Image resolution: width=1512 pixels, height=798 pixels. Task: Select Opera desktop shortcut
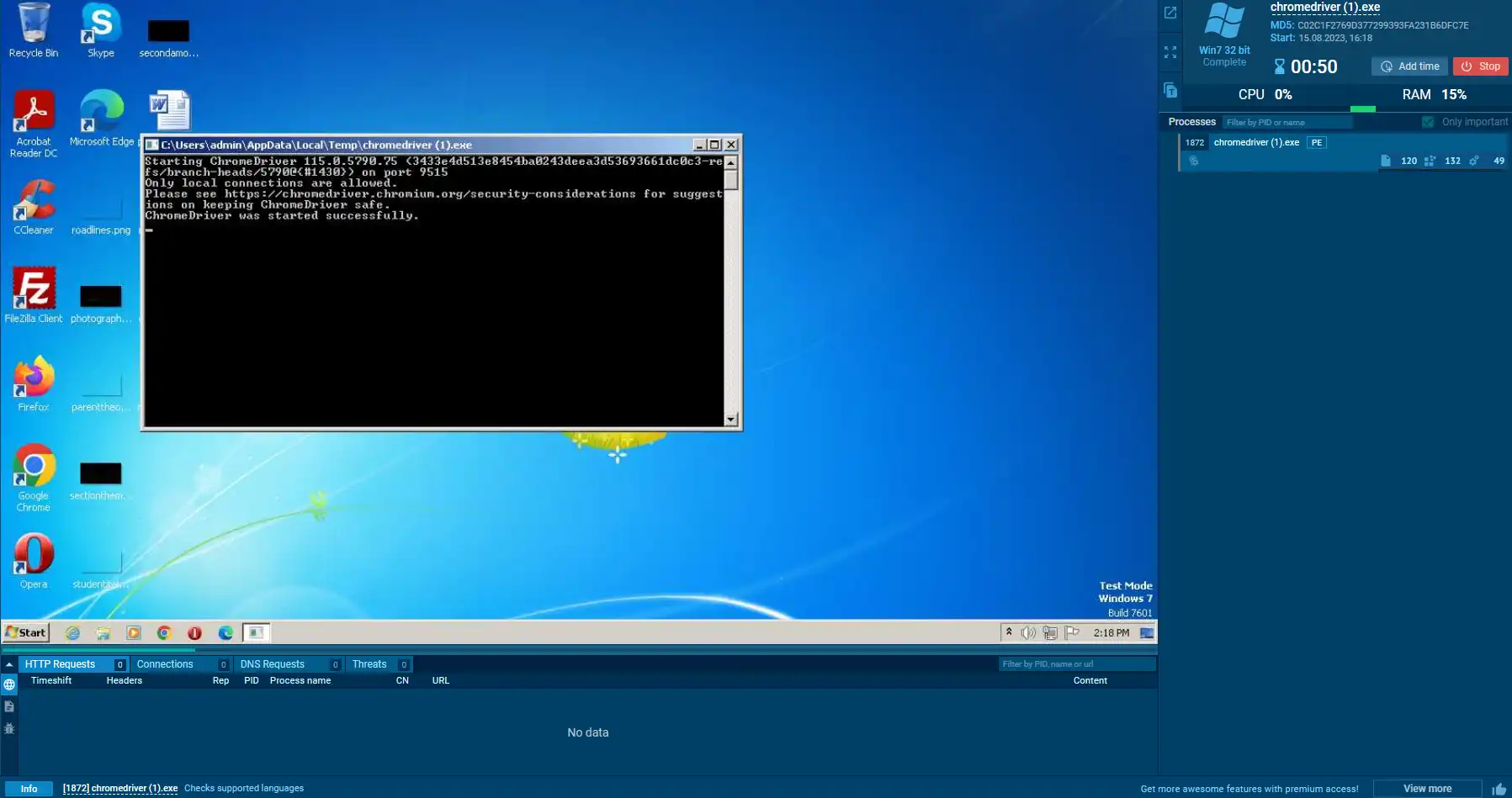click(x=34, y=561)
